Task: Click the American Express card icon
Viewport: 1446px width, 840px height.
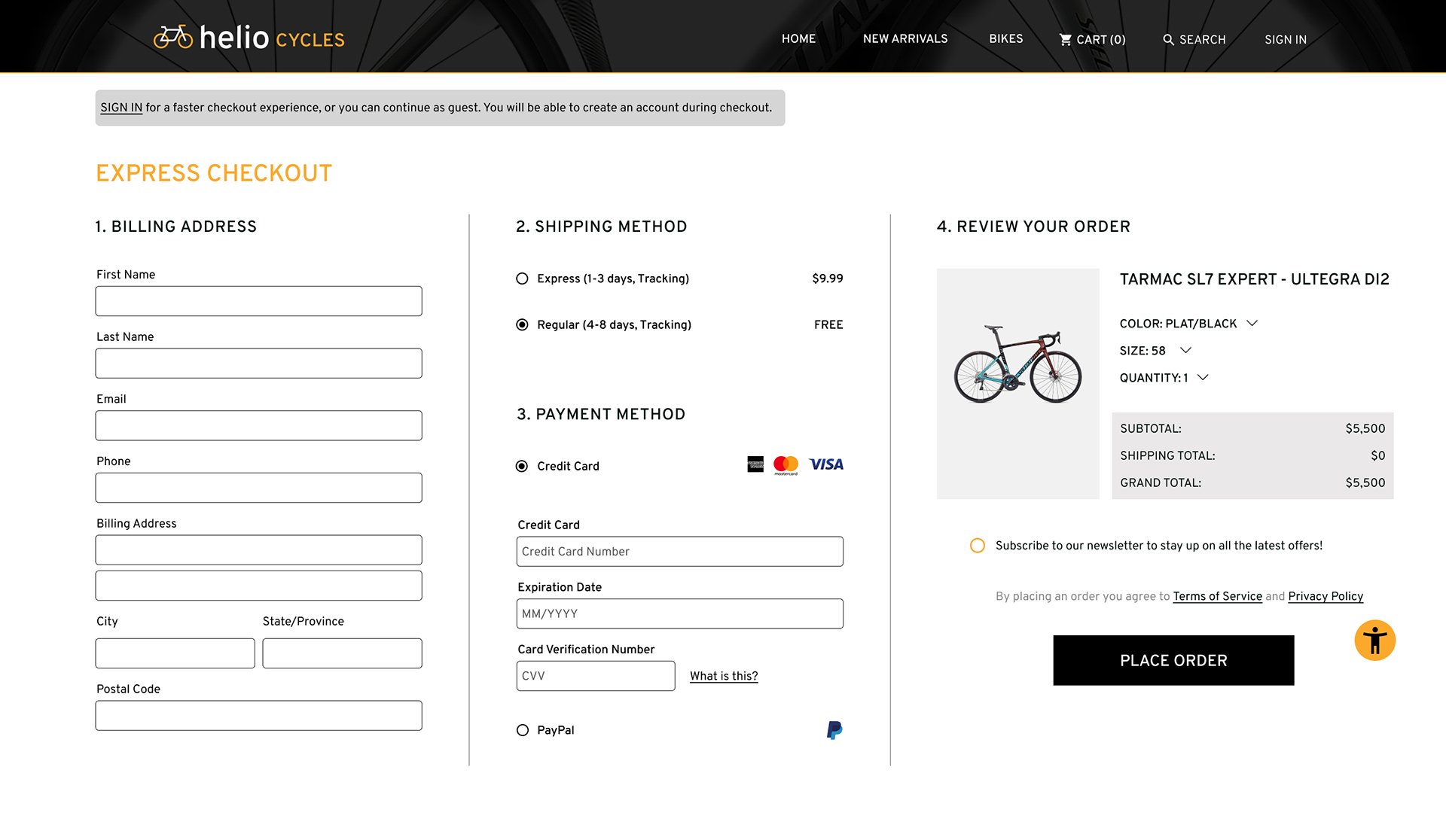Action: click(x=755, y=464)
